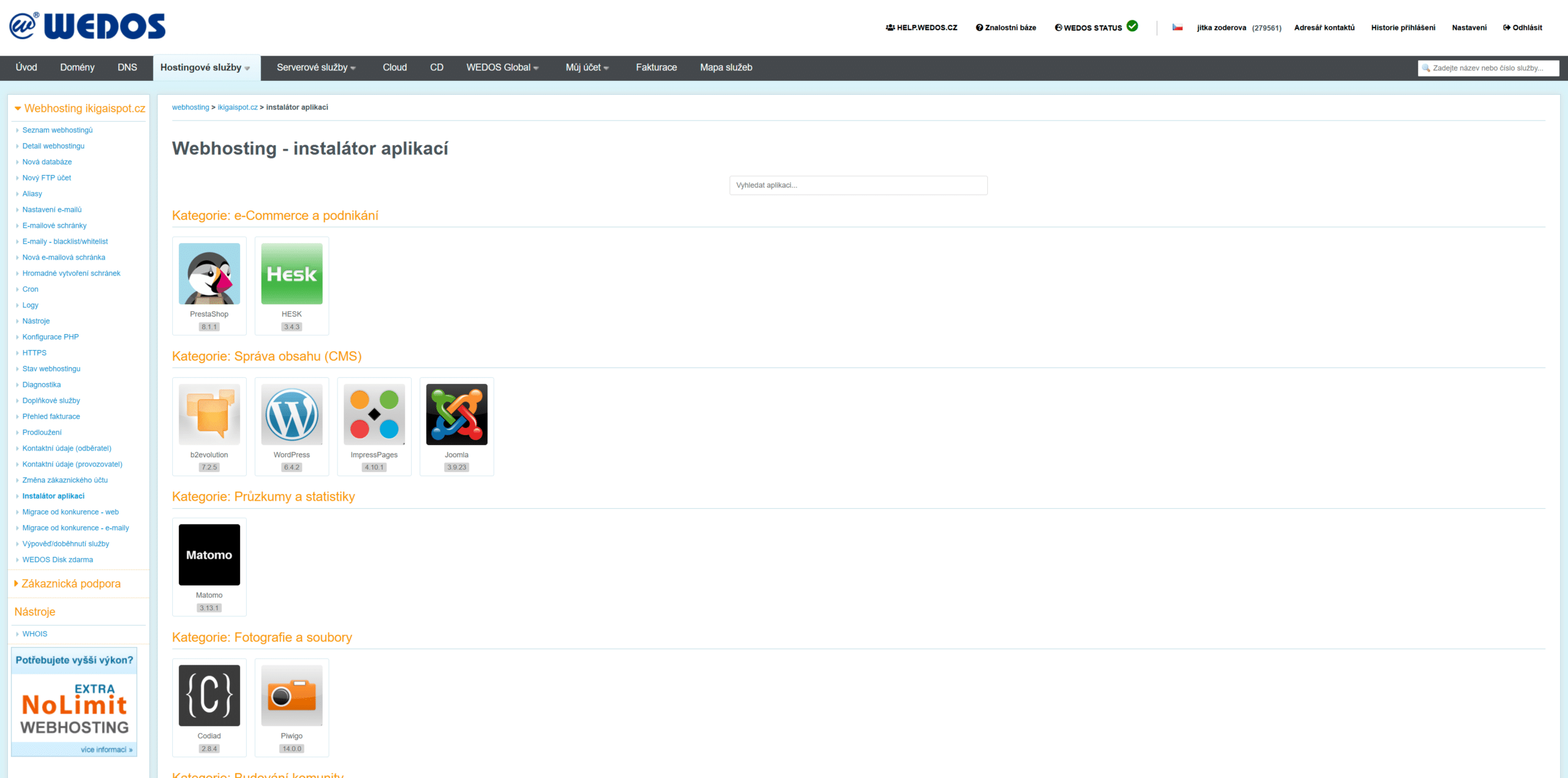Open Přehled fakturace
Screen dimensions: 1568x778
click(x=51, y=416)
